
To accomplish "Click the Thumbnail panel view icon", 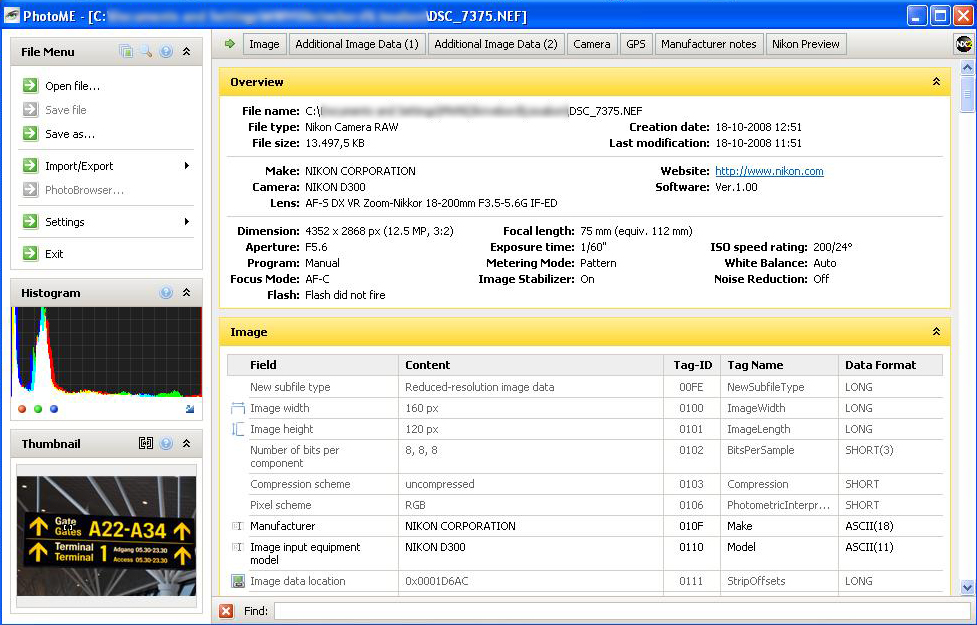I will click(x=146, y=444).
